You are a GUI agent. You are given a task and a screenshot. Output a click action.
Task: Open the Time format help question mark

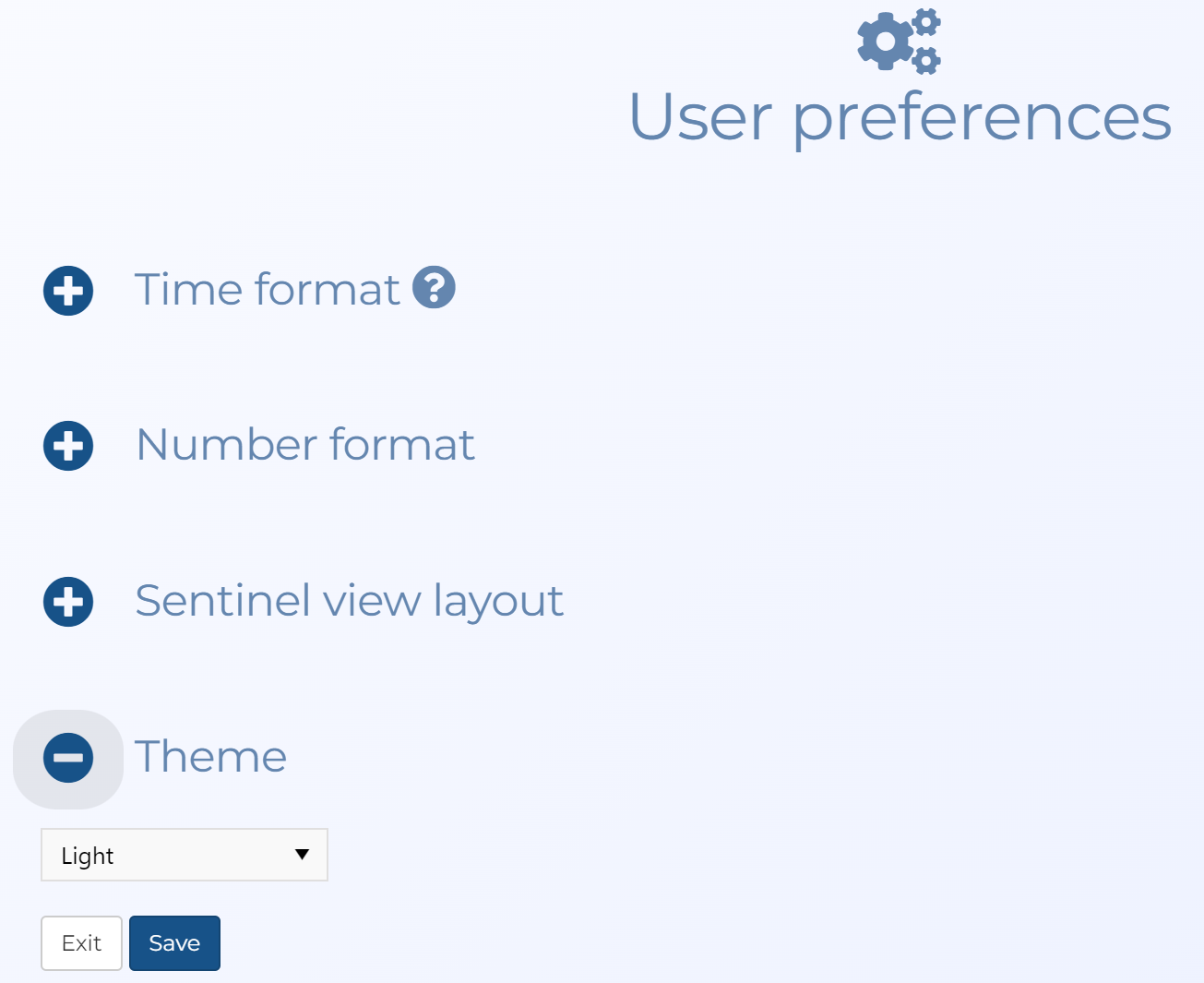[434, 287]
